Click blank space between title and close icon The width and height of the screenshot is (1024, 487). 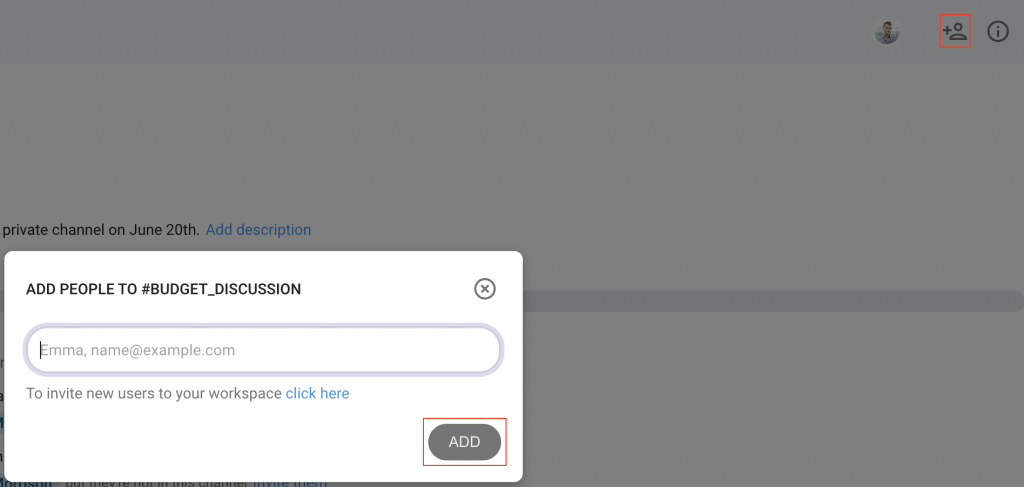tap(387, 289)
